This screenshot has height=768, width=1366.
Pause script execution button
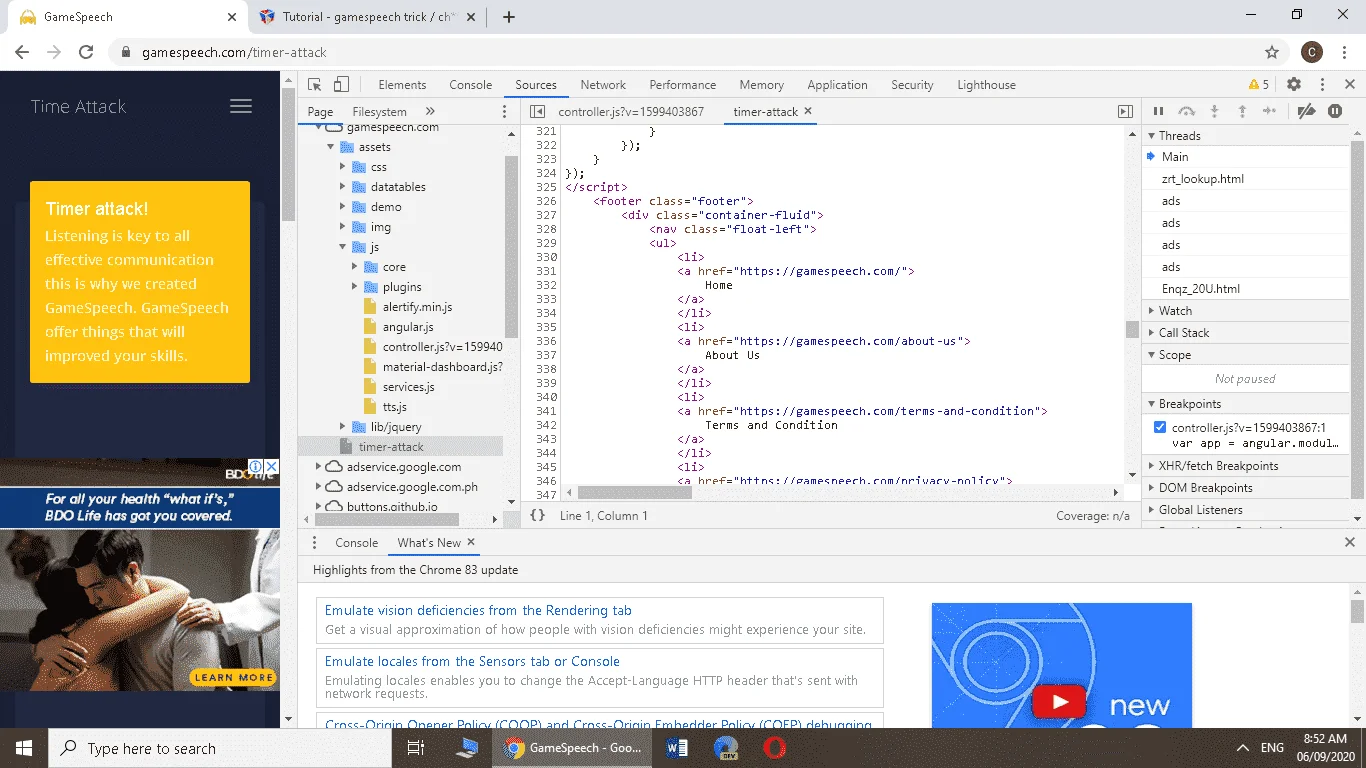pyautogui.click(x=1158, y=112)
